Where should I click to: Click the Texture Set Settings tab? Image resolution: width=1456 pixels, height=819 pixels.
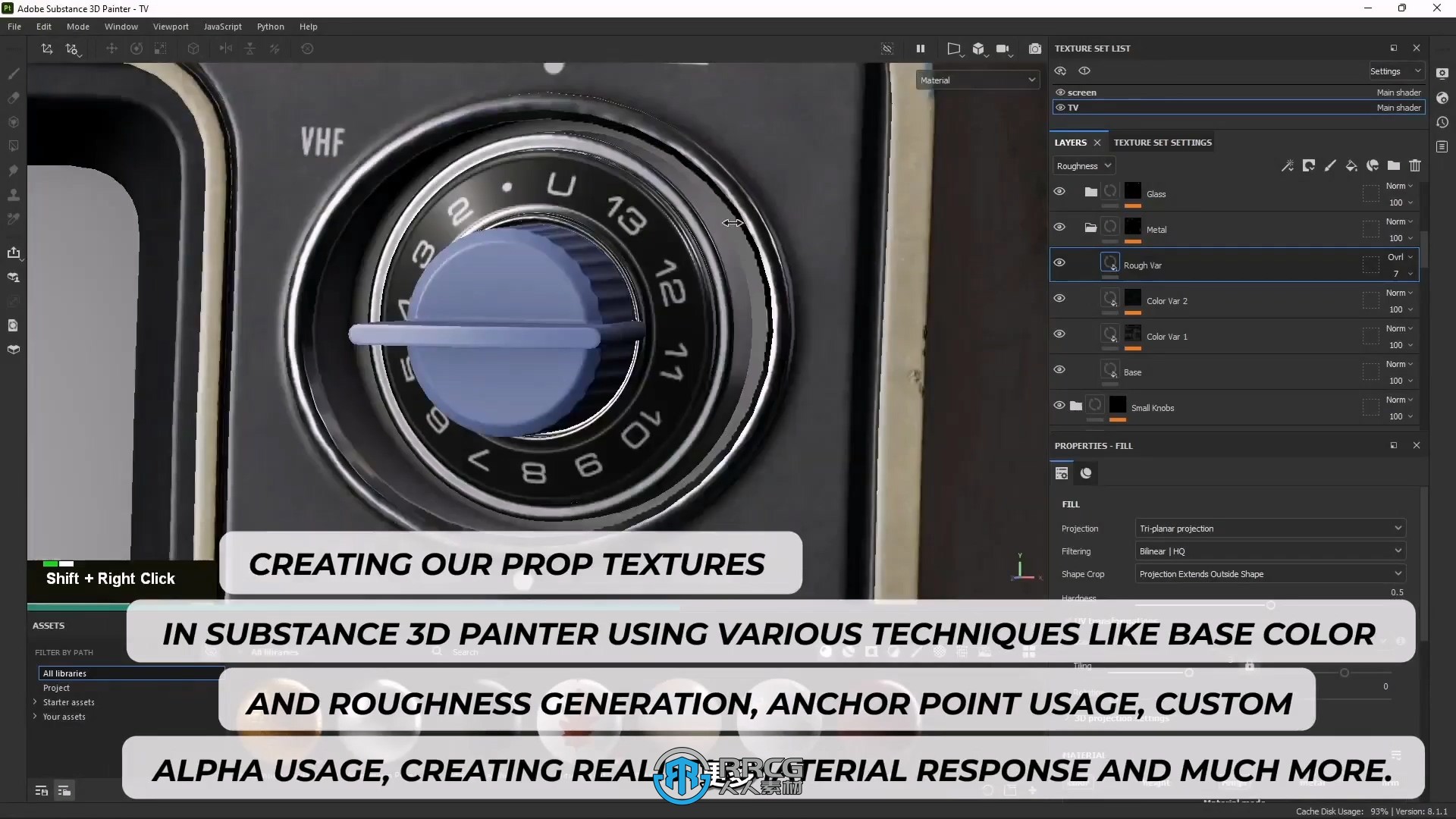[1163, 142]
